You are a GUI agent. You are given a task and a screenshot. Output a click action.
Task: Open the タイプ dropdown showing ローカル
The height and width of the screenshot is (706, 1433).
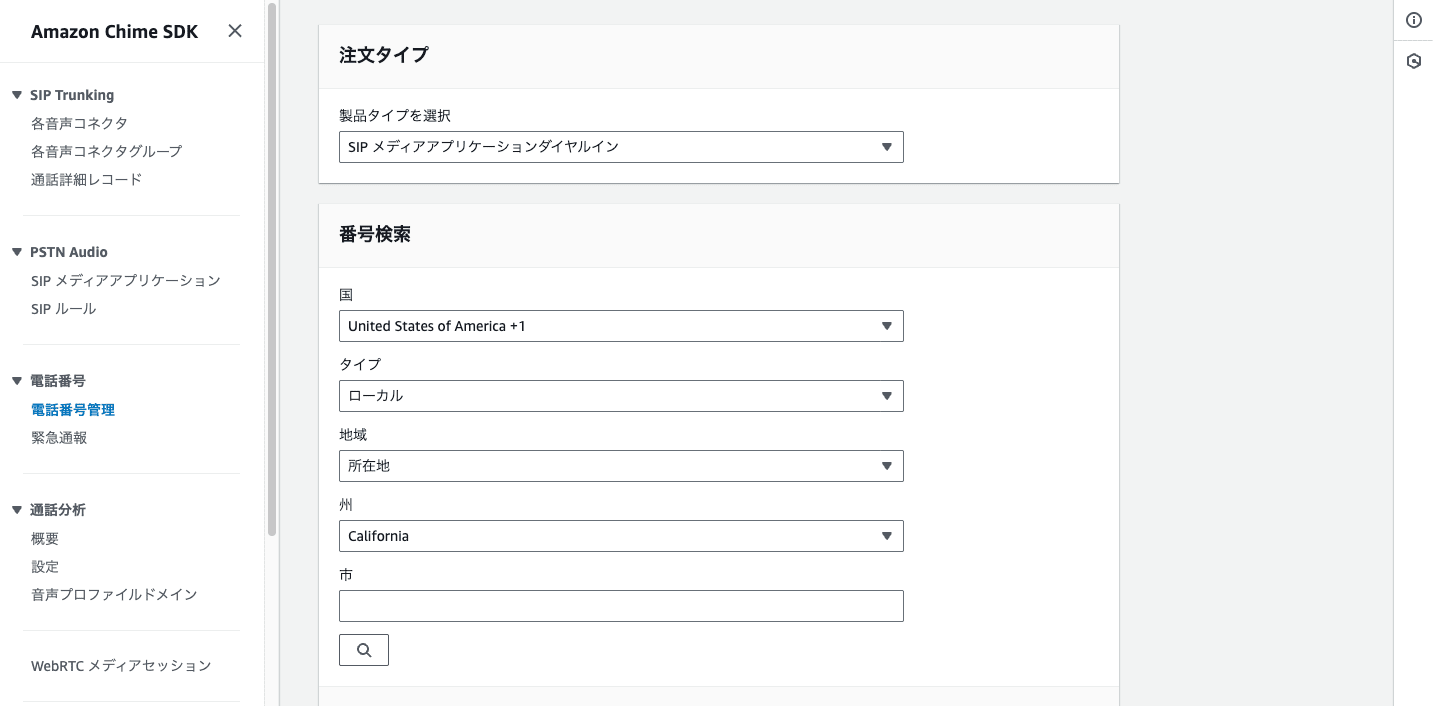pos(621,396)
